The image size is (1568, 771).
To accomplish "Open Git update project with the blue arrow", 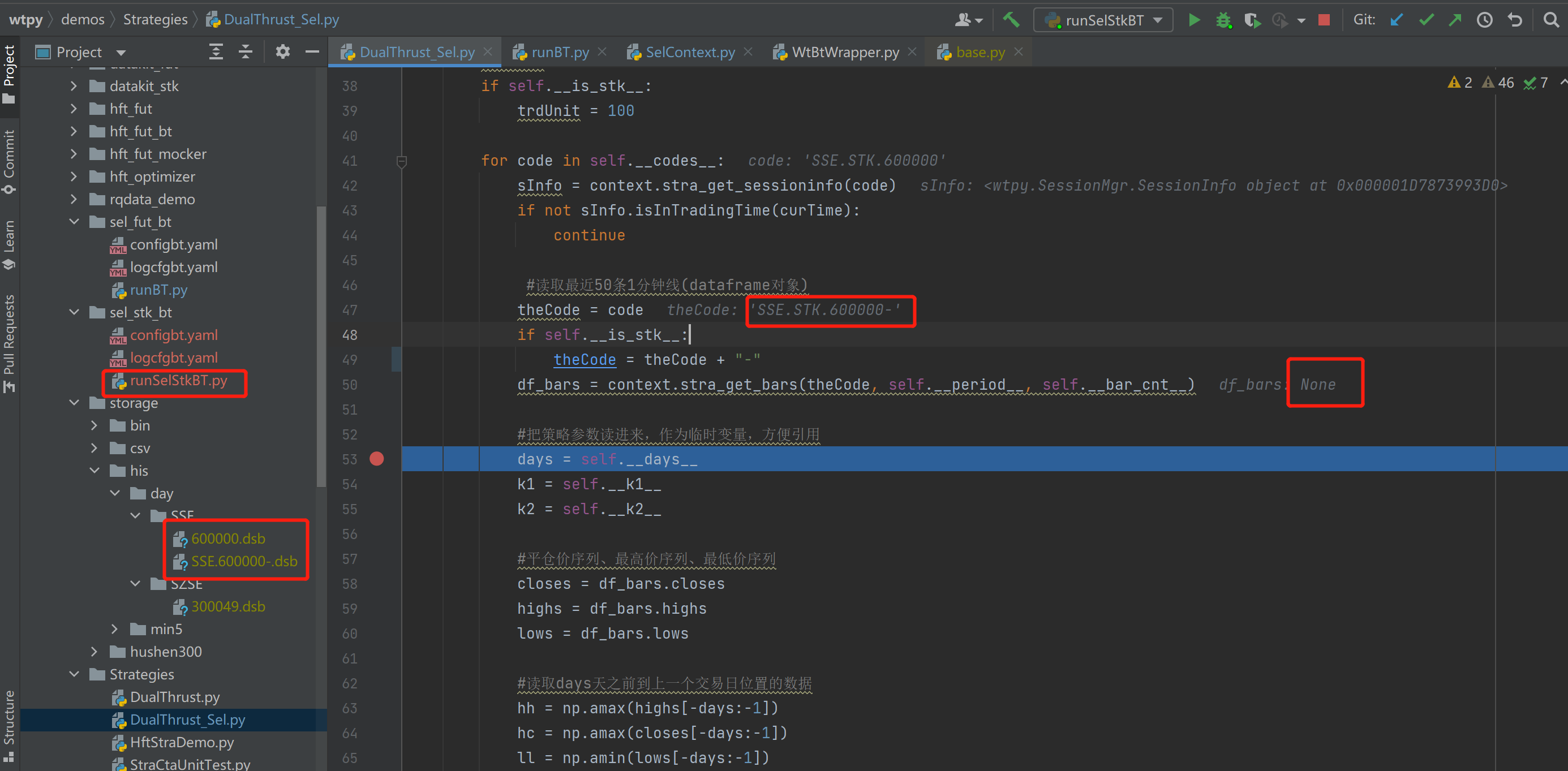I will tap(1396, 19).
